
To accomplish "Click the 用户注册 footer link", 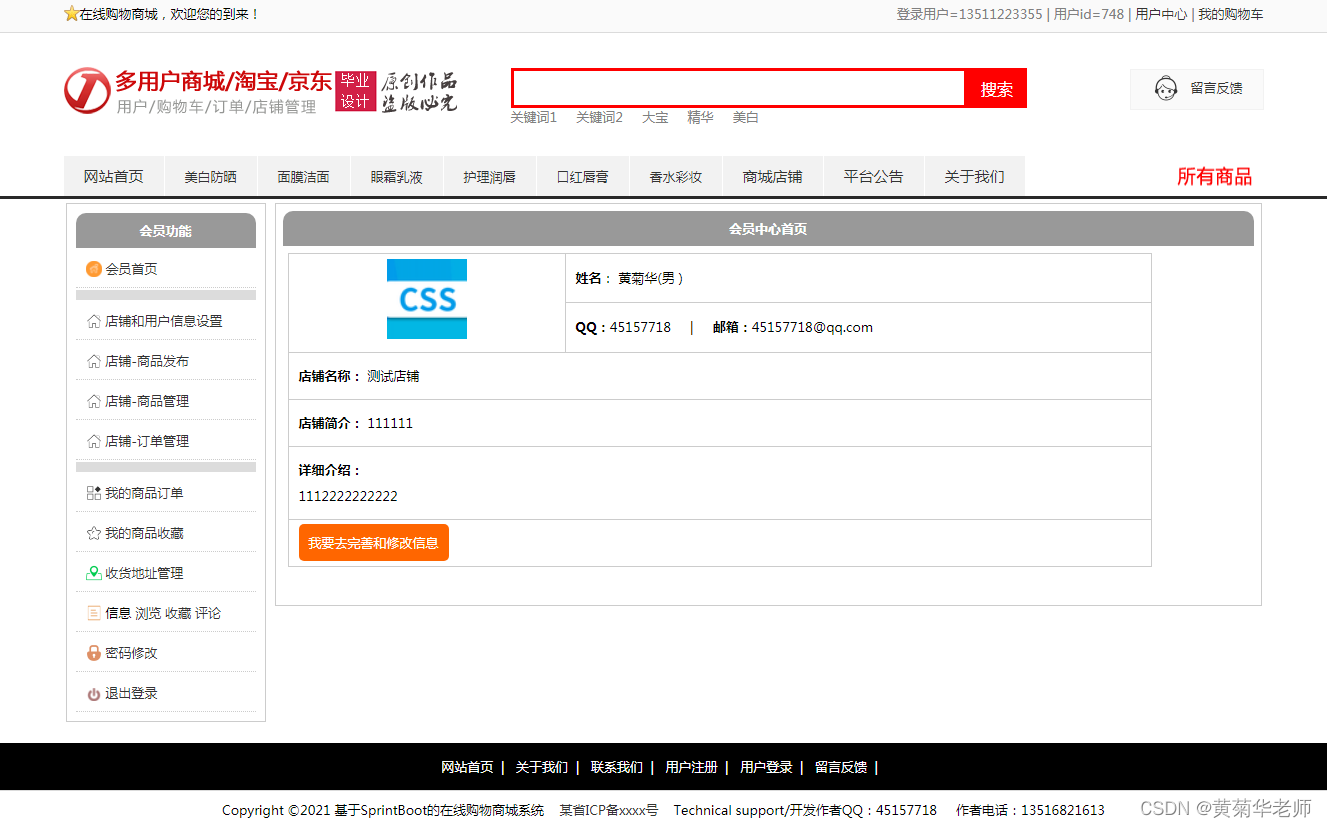I will click(x=691, y=767).
